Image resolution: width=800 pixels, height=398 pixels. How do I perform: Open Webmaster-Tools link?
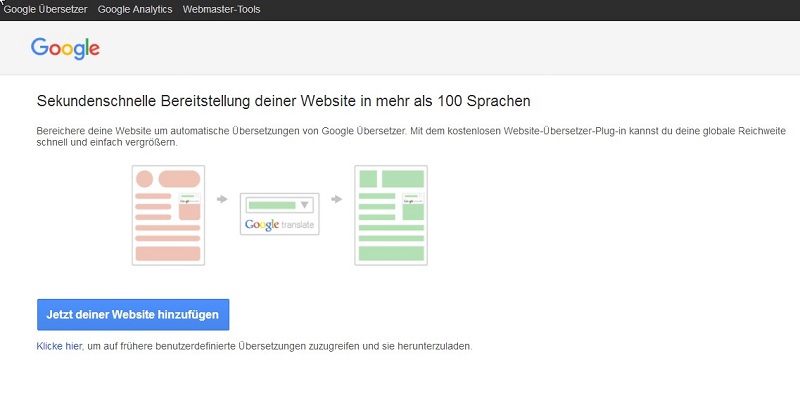coord(221,9)
